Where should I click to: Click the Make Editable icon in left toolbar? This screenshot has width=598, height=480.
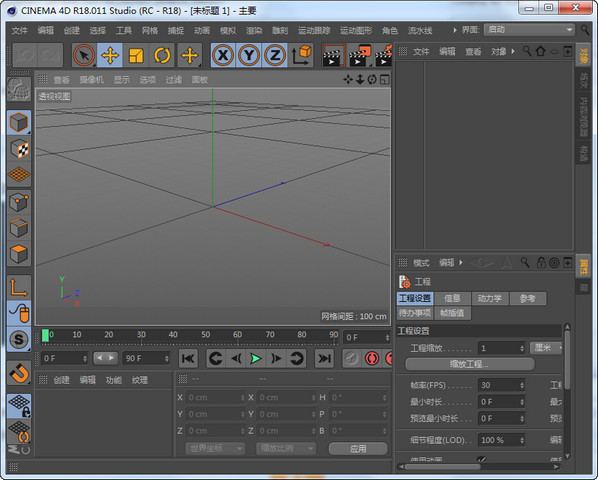[x=19, y=89]
